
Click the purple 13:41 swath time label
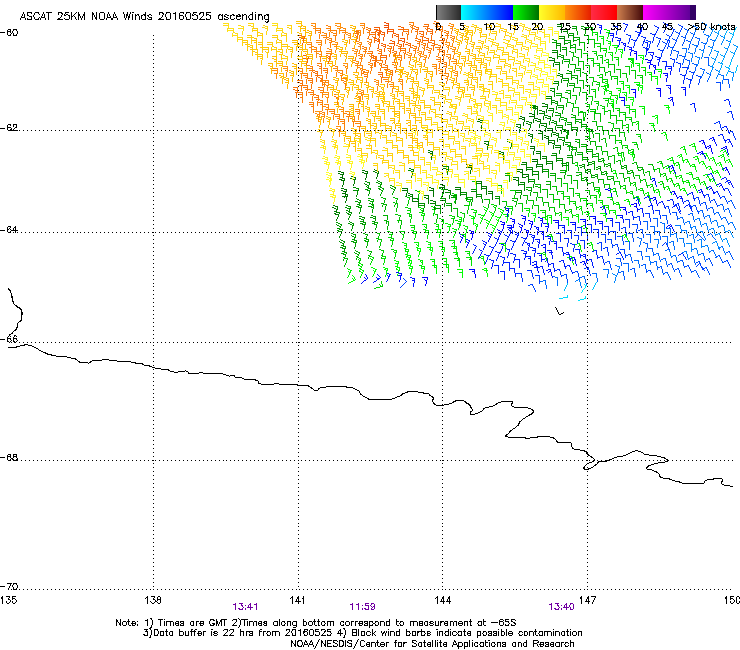(245, 607)
